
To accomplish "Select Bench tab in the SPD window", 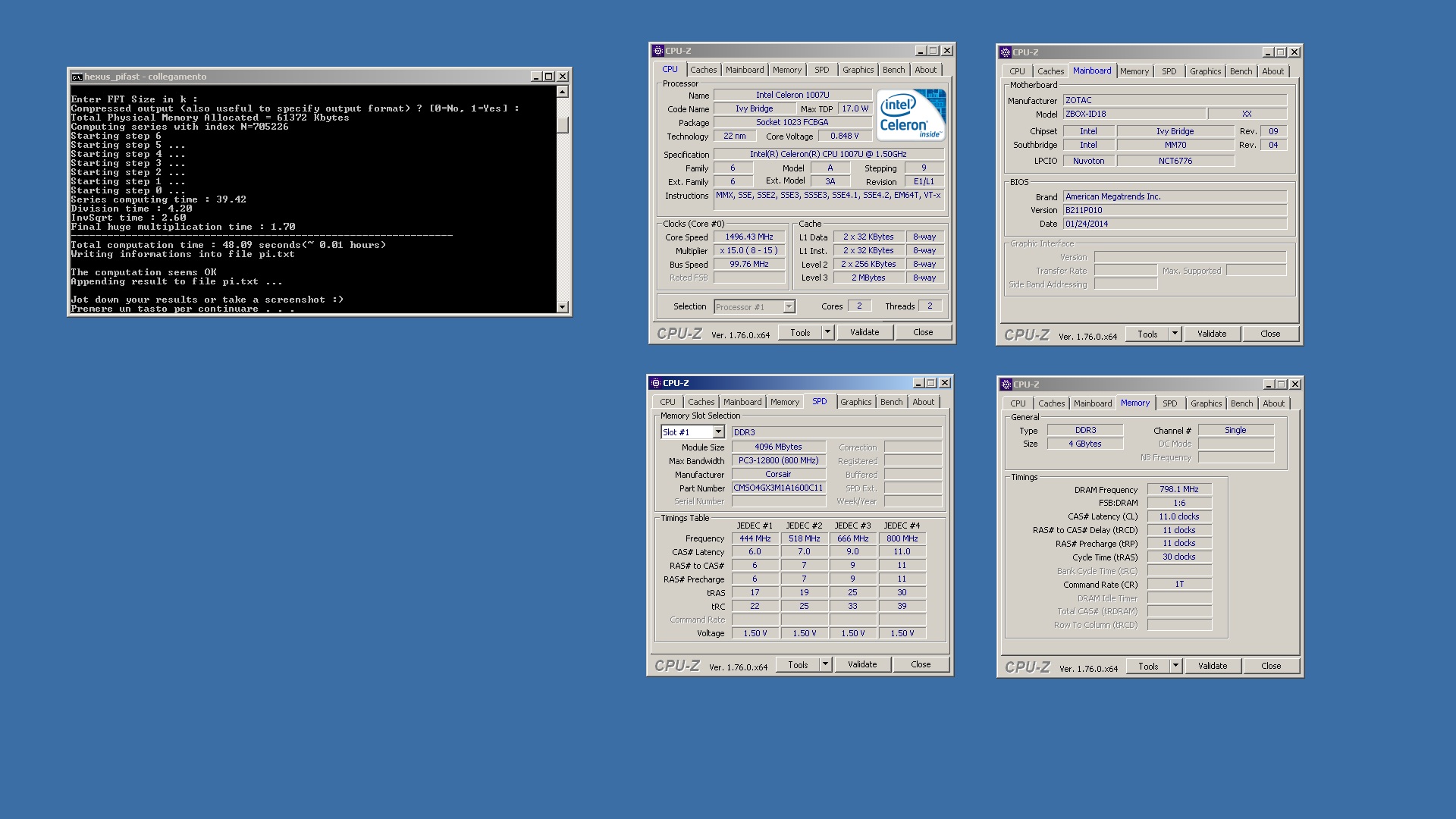I will coord(891,402).
